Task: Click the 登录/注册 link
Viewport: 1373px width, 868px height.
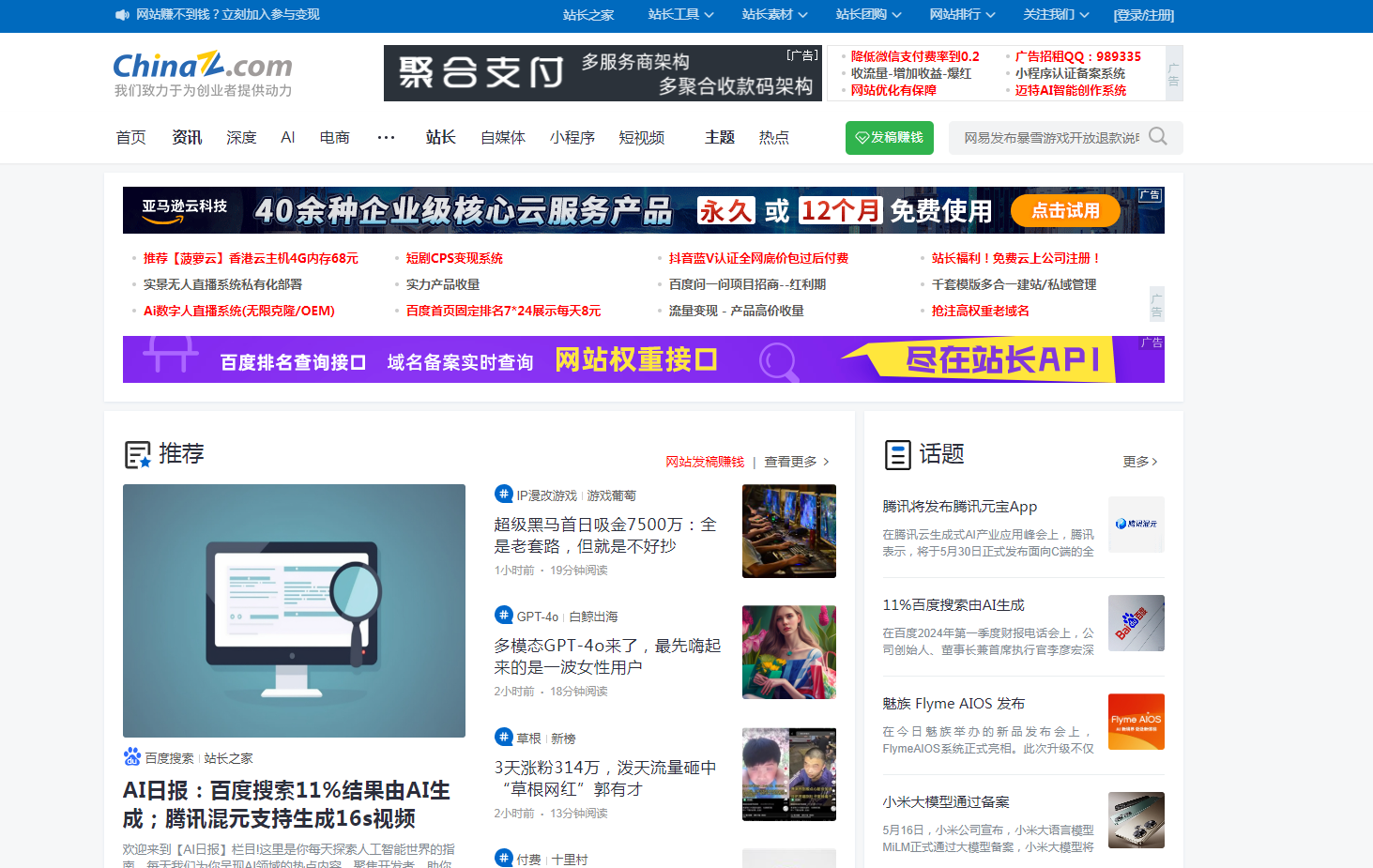Action: click(x=1143, y=15)
